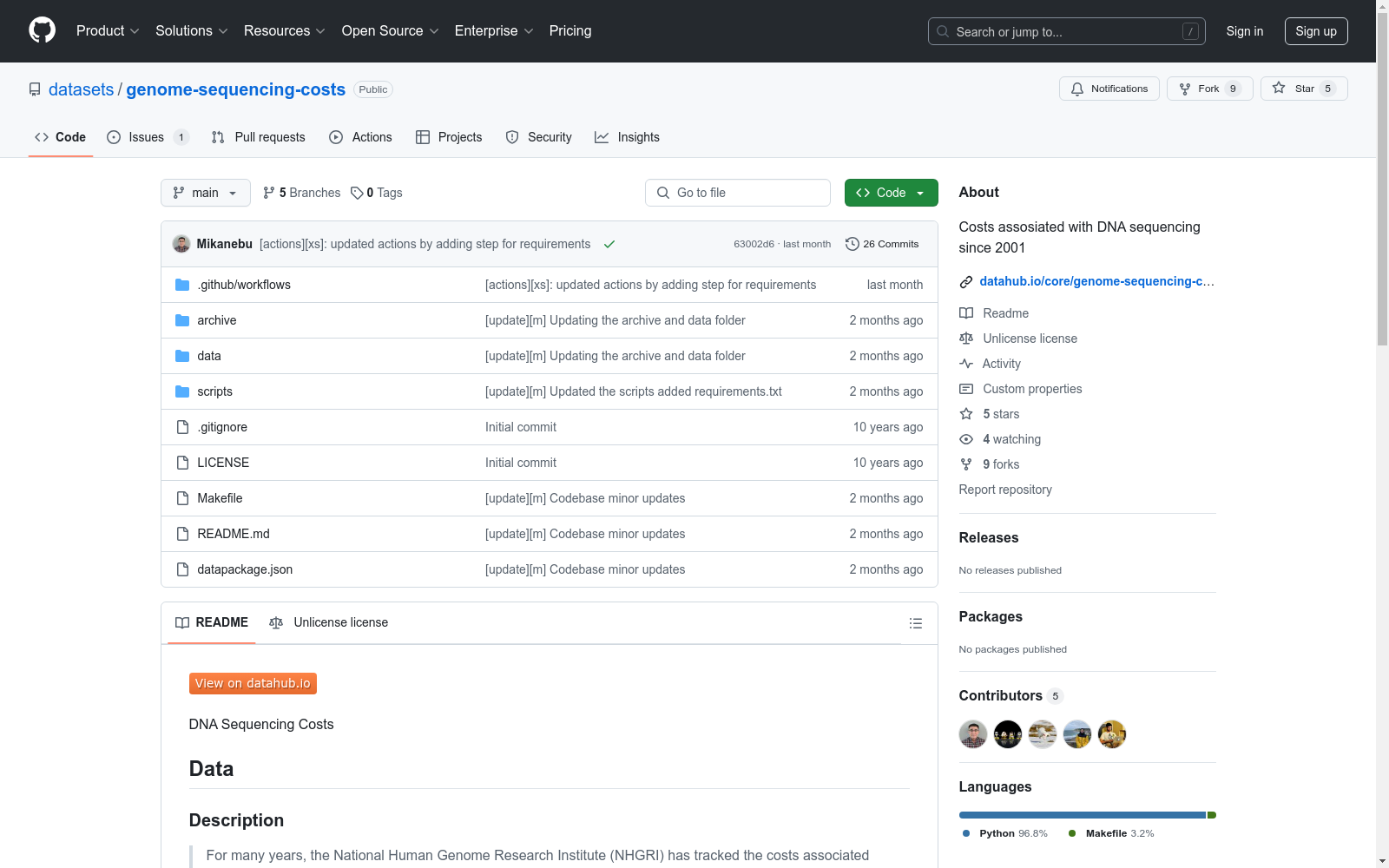This screenshot has width=1389, height=868.
Task: Focus the Go to file input
Action: 738,193
